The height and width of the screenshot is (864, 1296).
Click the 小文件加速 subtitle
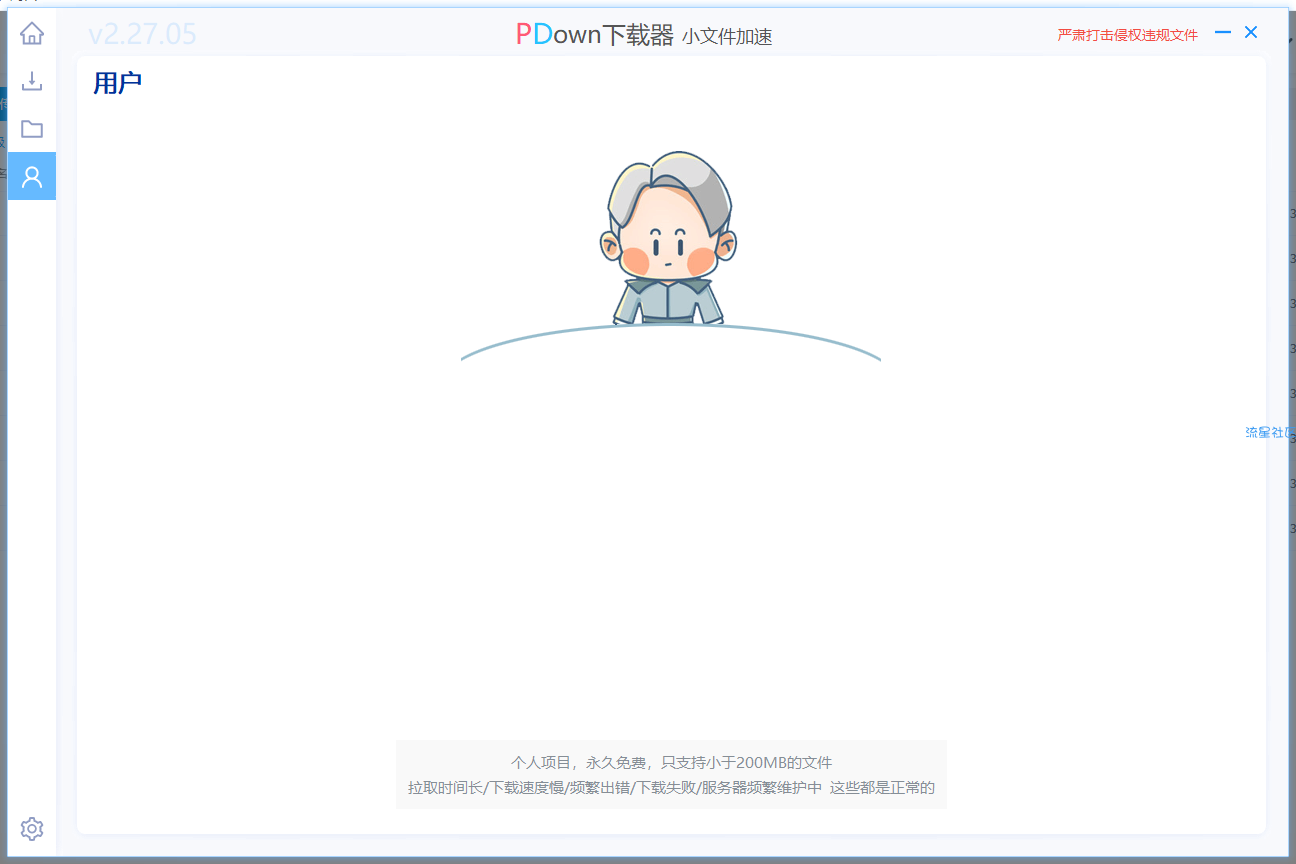click(x=727, y=37)
